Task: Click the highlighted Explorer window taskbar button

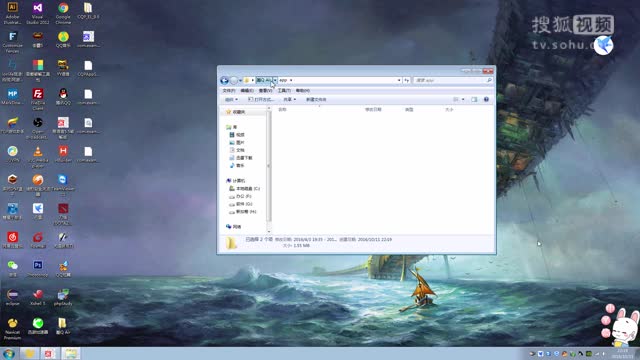Action: click(71, 353)
